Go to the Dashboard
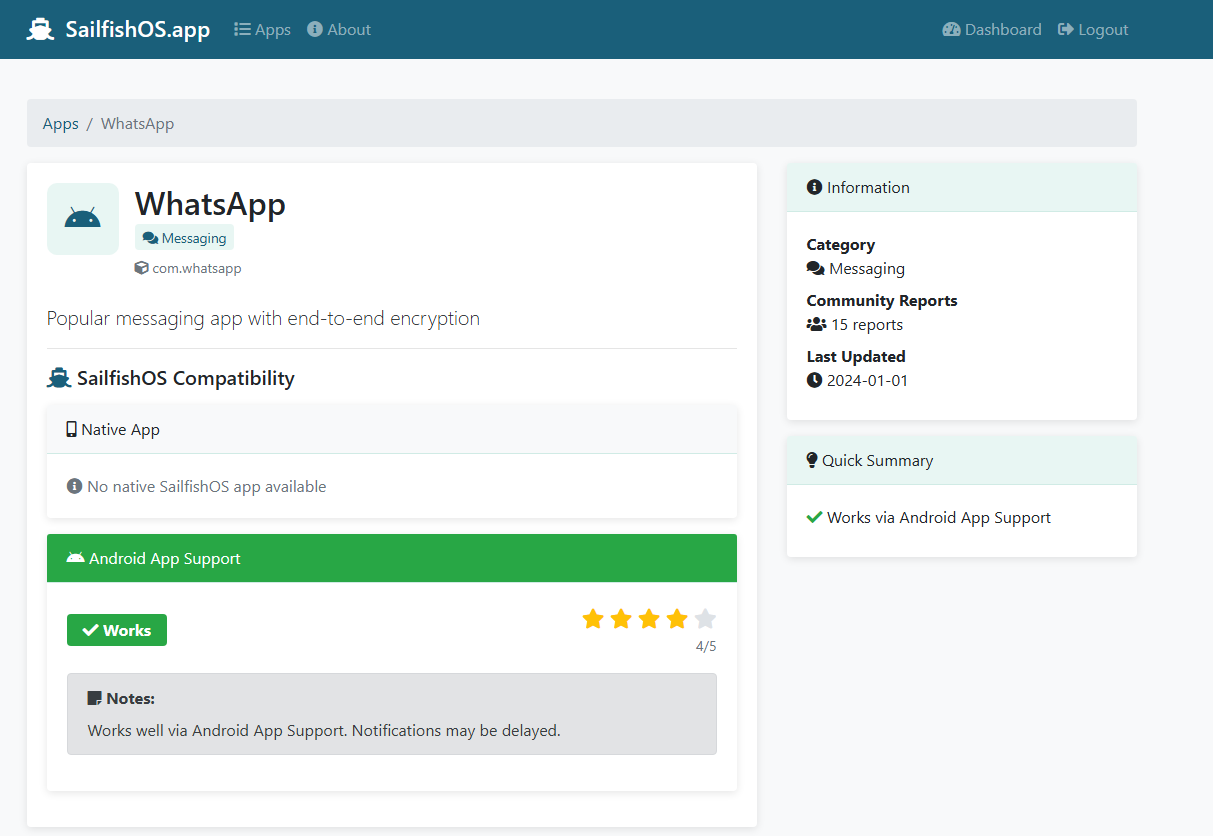1213x836 pixels. [x=992, y=30]
